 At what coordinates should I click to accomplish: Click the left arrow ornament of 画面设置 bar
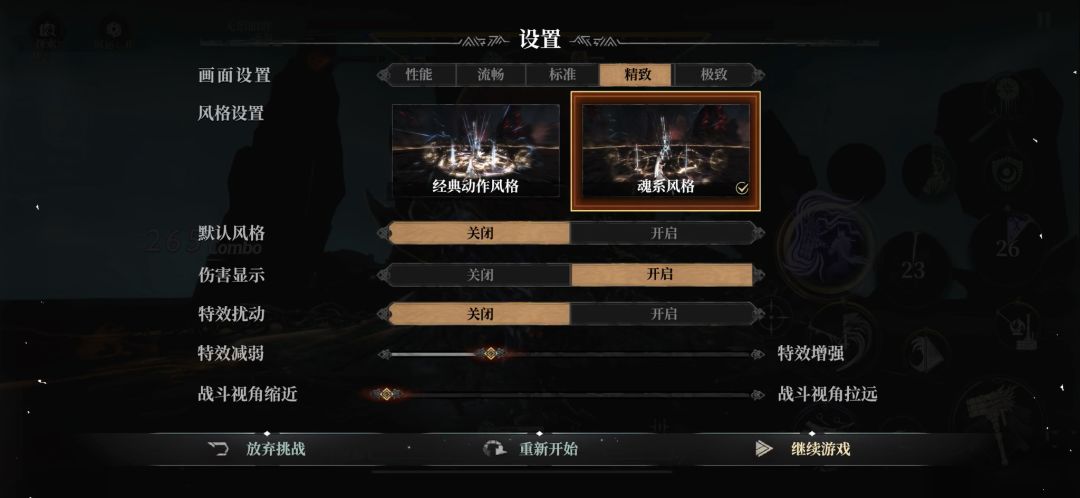click(384, 74)
